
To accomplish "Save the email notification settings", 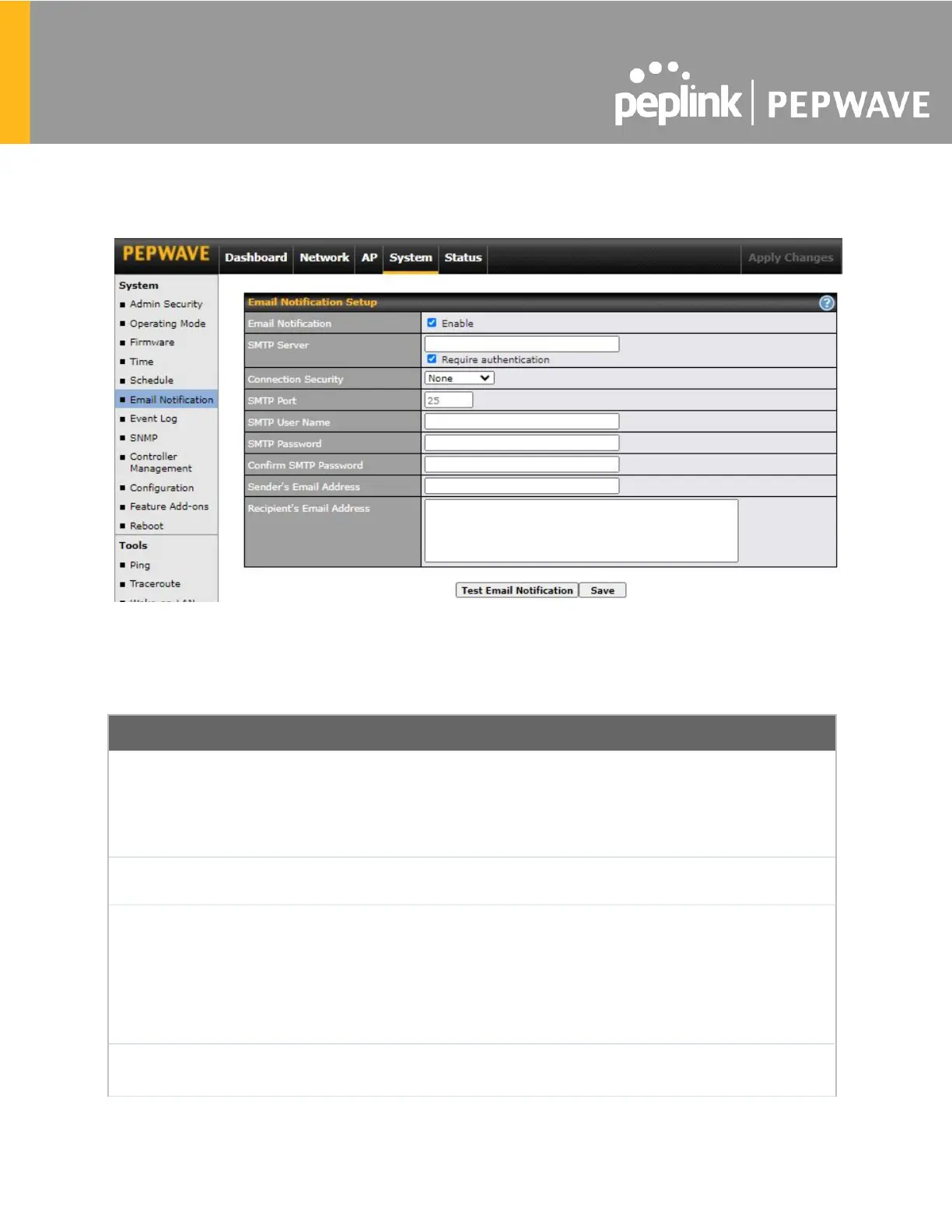I will (x=603, y=590).
